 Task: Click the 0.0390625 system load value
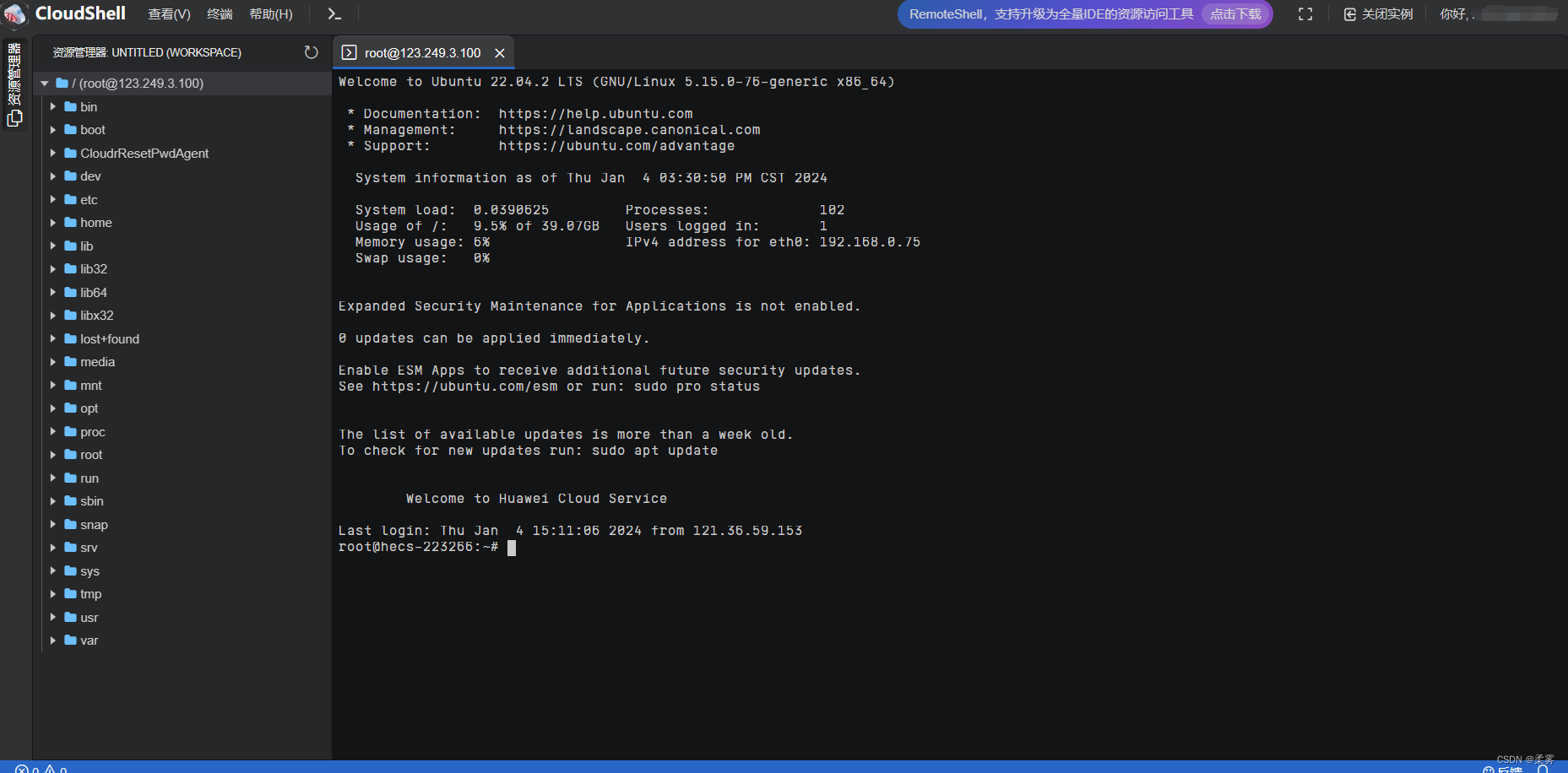click(512, 210)
